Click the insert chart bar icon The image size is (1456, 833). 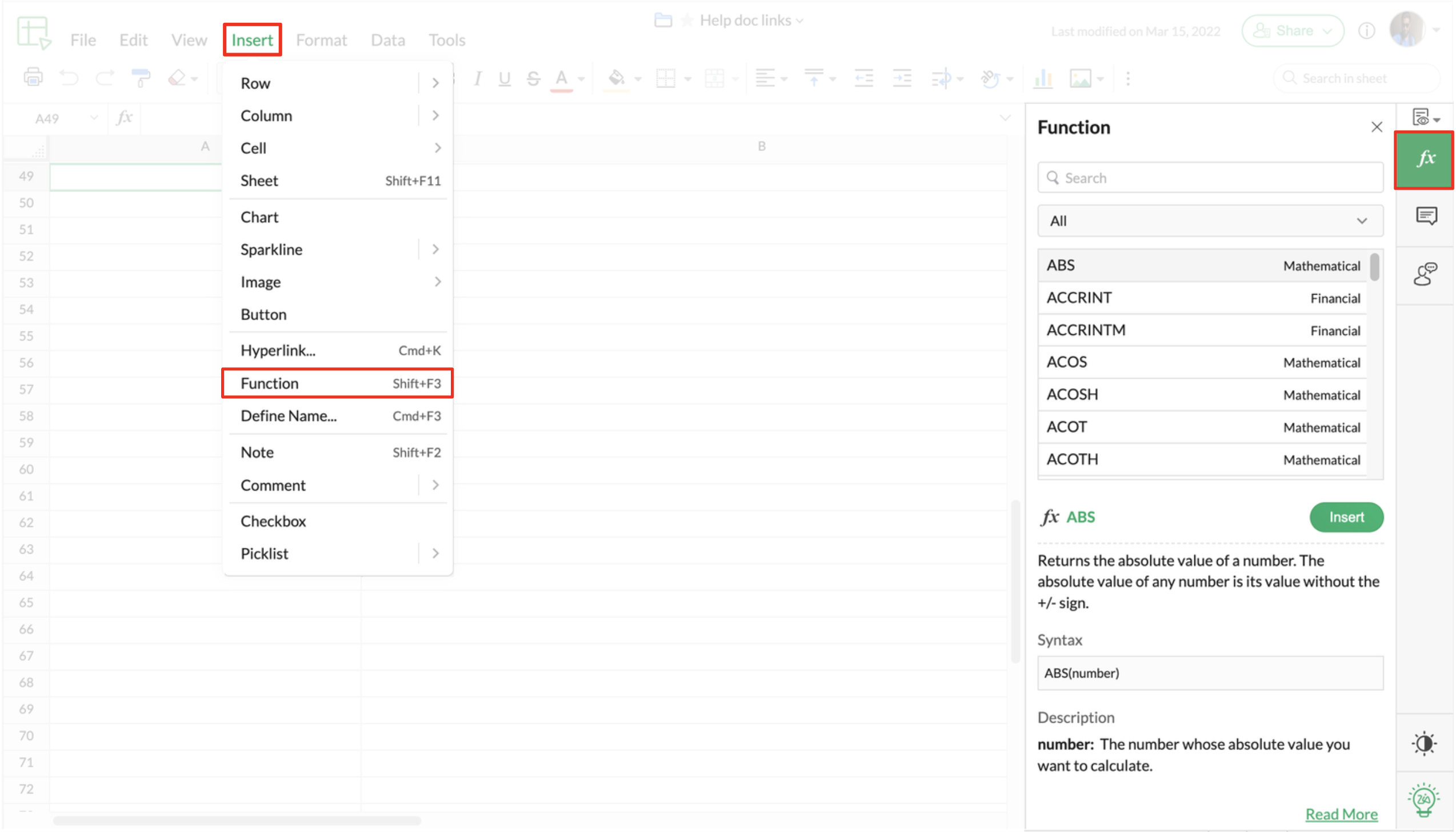pos(1043,78)
